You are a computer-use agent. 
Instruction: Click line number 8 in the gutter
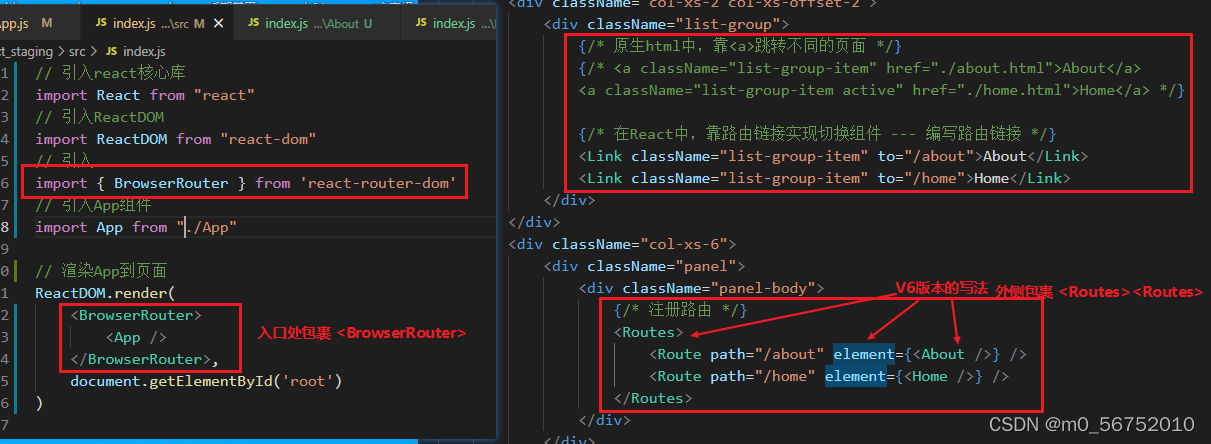tap(6, 227)
